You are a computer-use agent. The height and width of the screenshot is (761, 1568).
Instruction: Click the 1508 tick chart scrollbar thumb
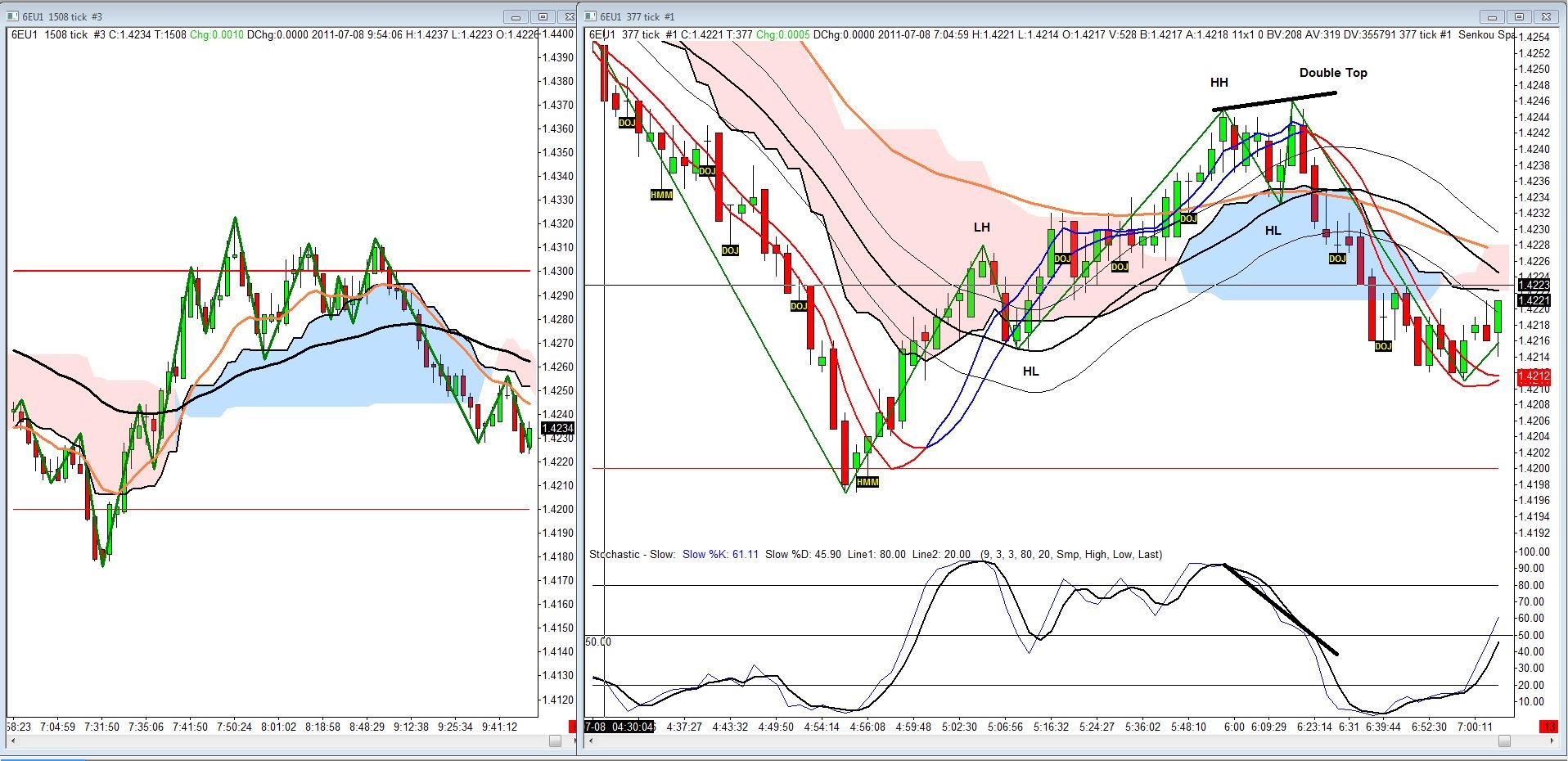click(555, 741)
